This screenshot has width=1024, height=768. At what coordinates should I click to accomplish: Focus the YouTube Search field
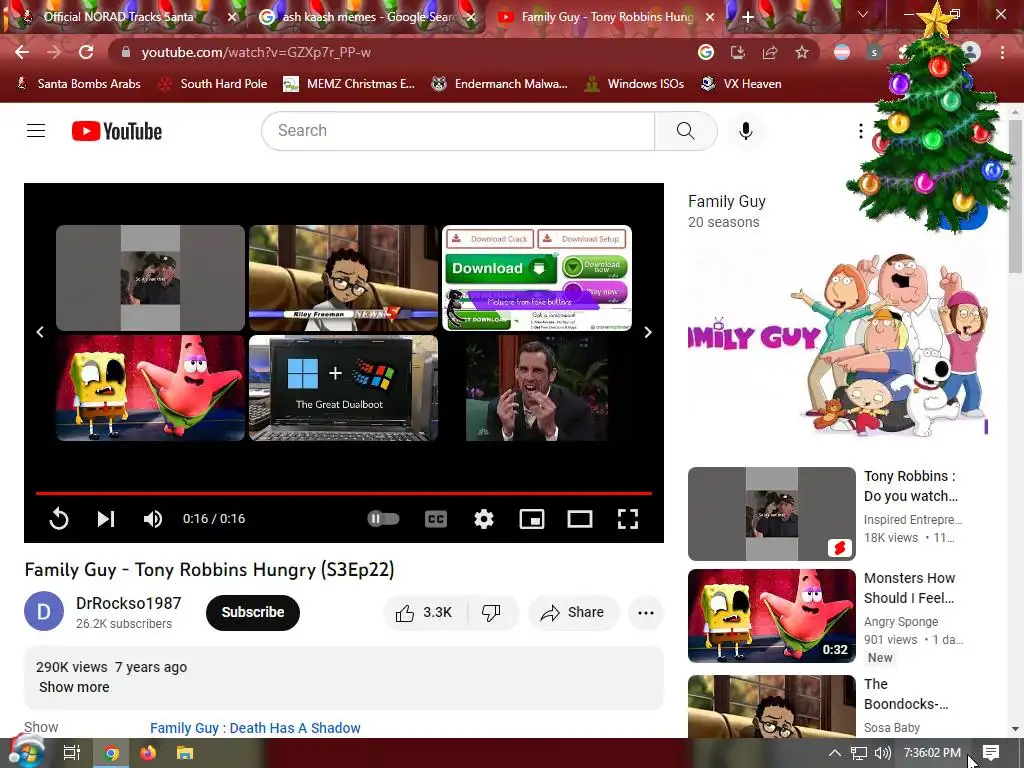(458, 131)
